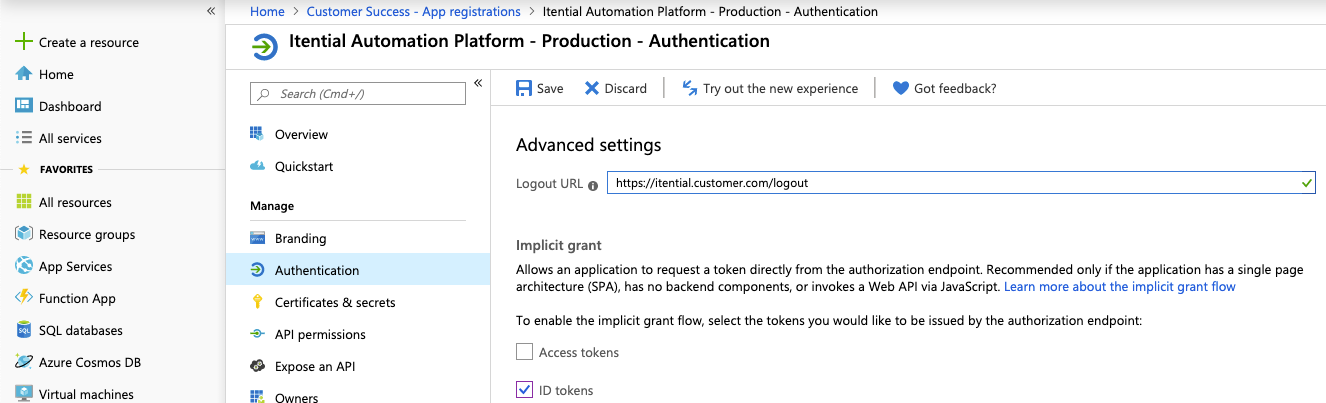Uncheck the ID tokens checkbox

[524, 390]
